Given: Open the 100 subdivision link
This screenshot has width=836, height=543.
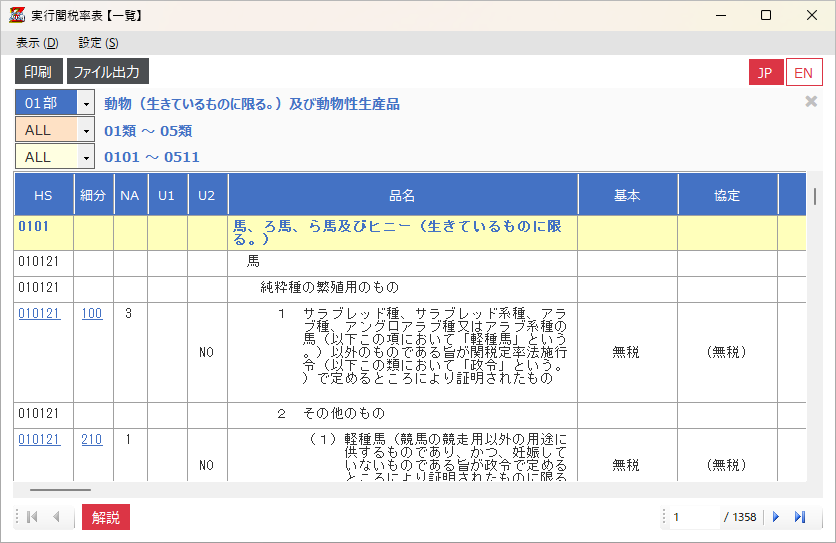Looking at the screenshot, I should pos(92,314).
